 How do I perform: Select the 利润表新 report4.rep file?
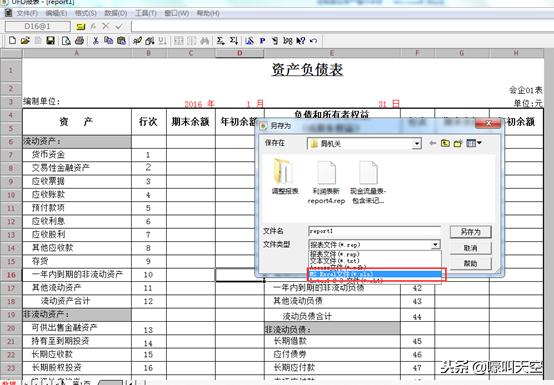point(326,182)
